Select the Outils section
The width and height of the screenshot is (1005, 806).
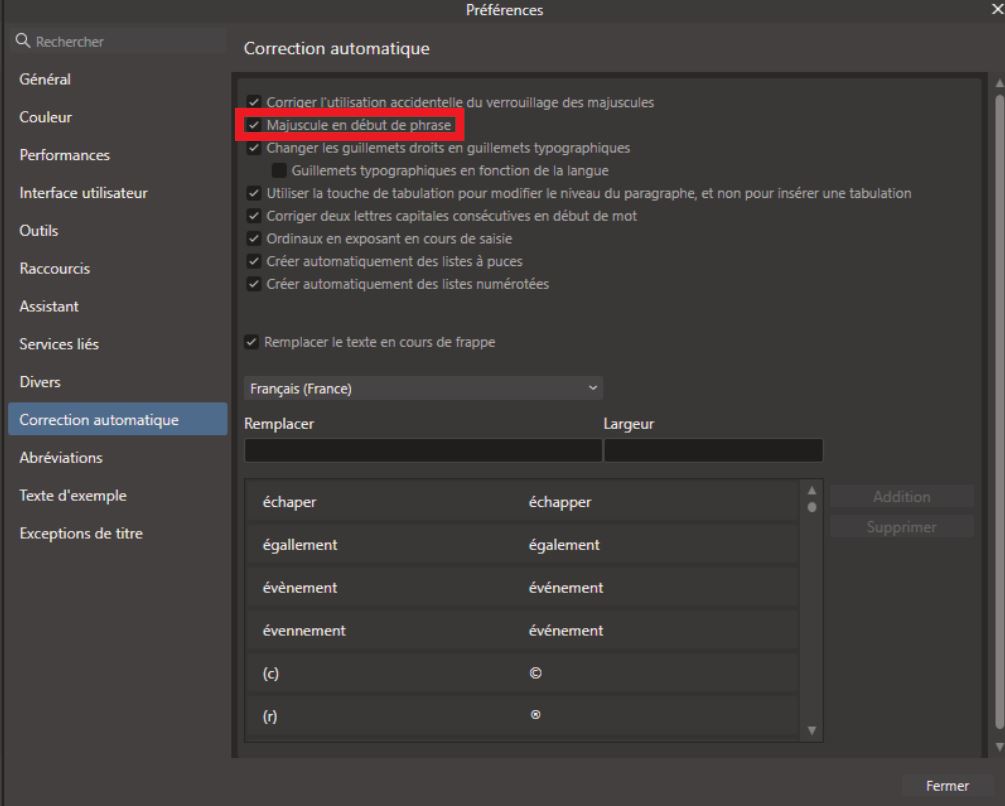(38, 231)
